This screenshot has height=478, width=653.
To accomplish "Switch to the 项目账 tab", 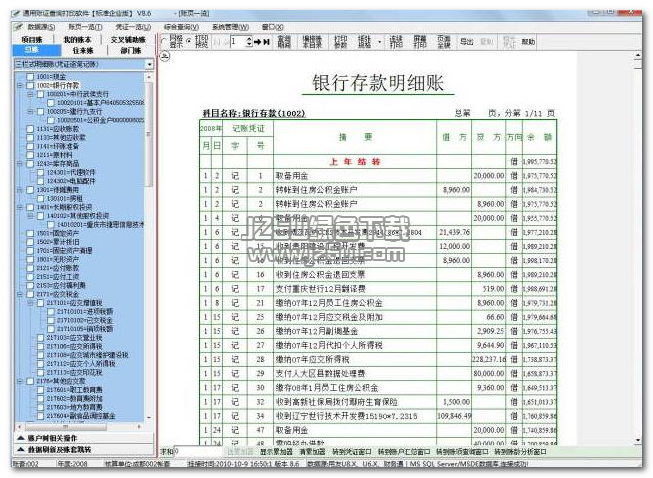I will pos(32,40).
